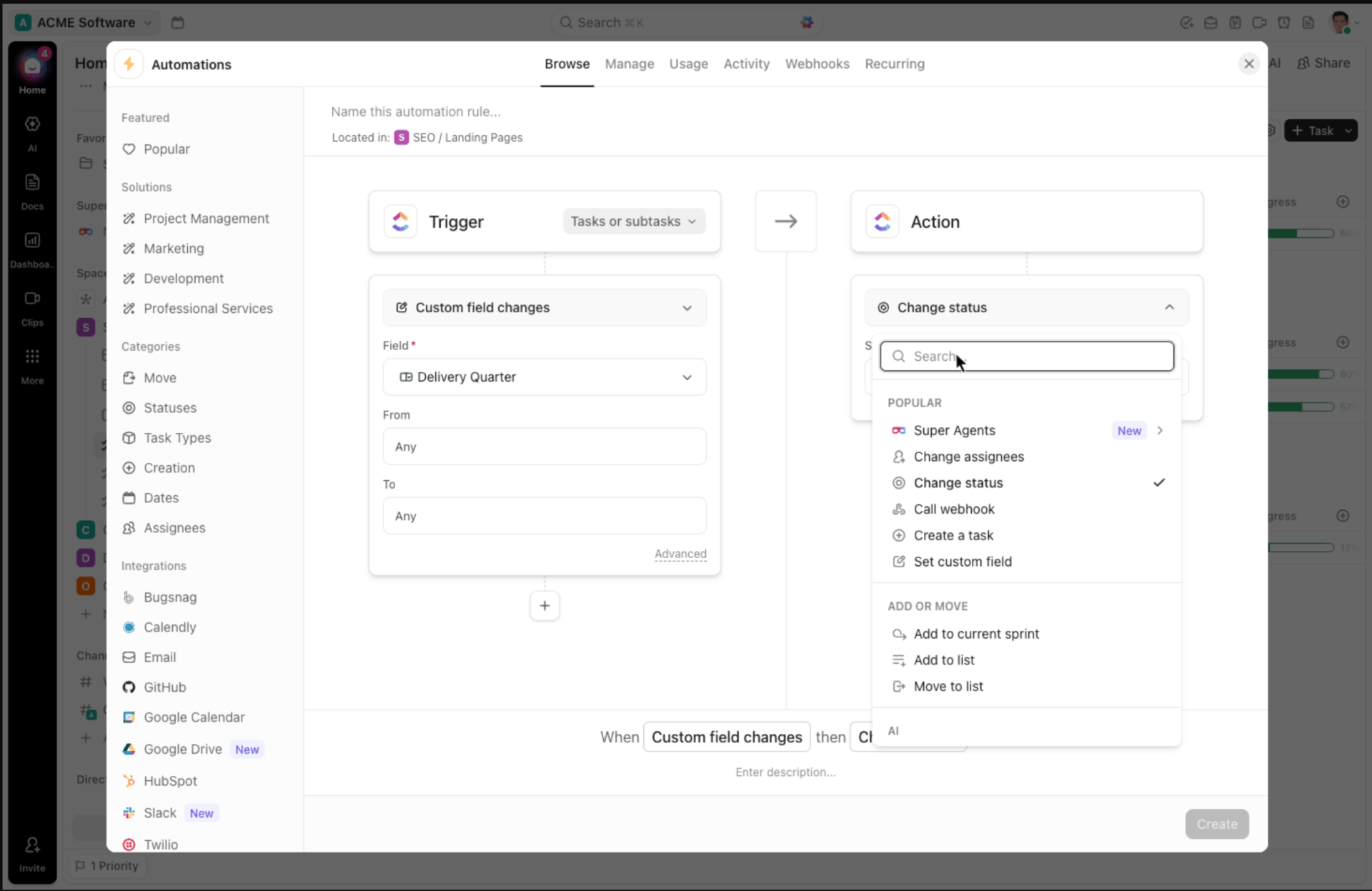Click the GitHub integration icon
The image size is (1372, 891).
(129, 687)
